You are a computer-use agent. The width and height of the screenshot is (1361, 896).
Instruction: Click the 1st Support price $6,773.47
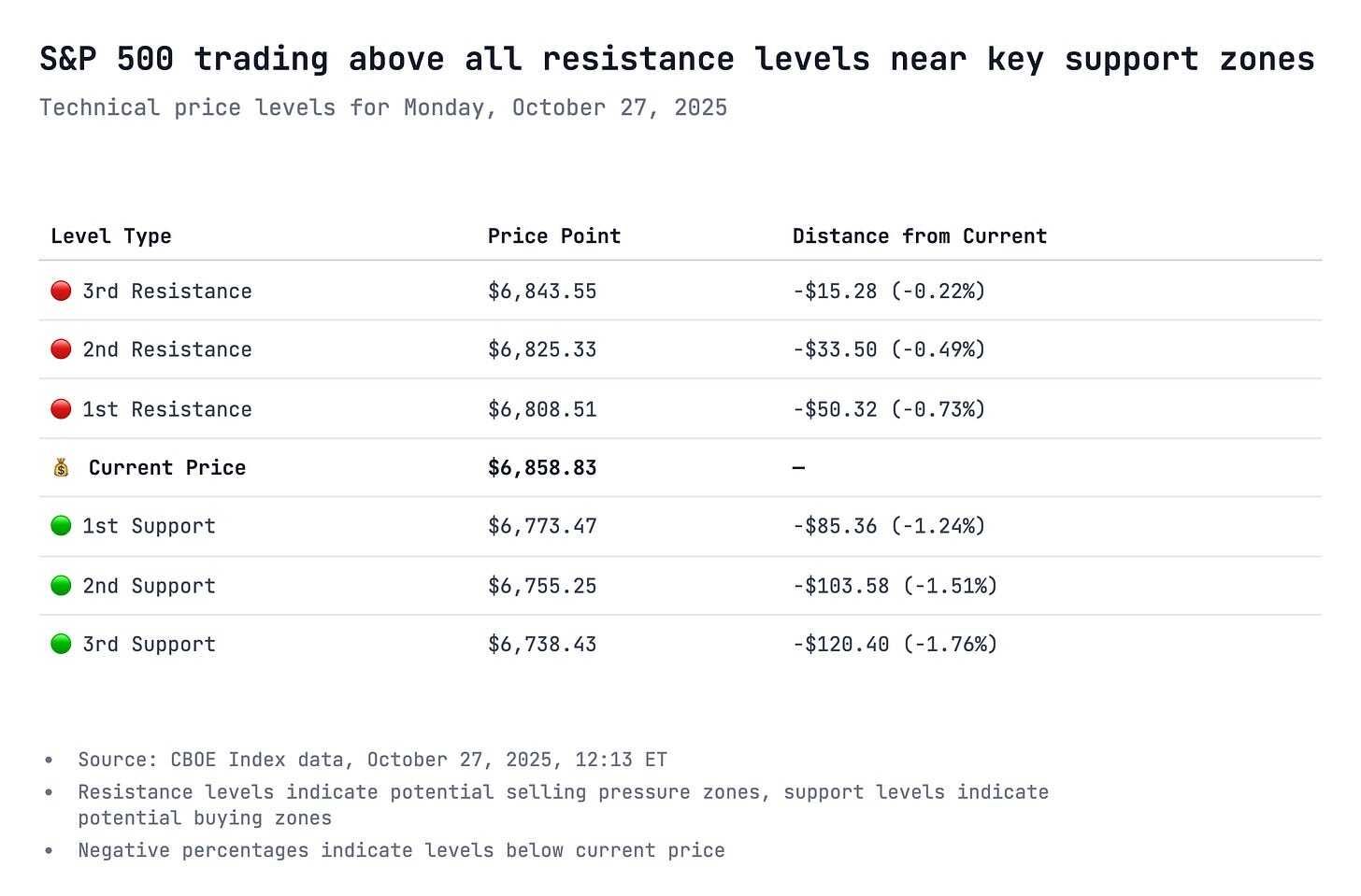point(542,526)
